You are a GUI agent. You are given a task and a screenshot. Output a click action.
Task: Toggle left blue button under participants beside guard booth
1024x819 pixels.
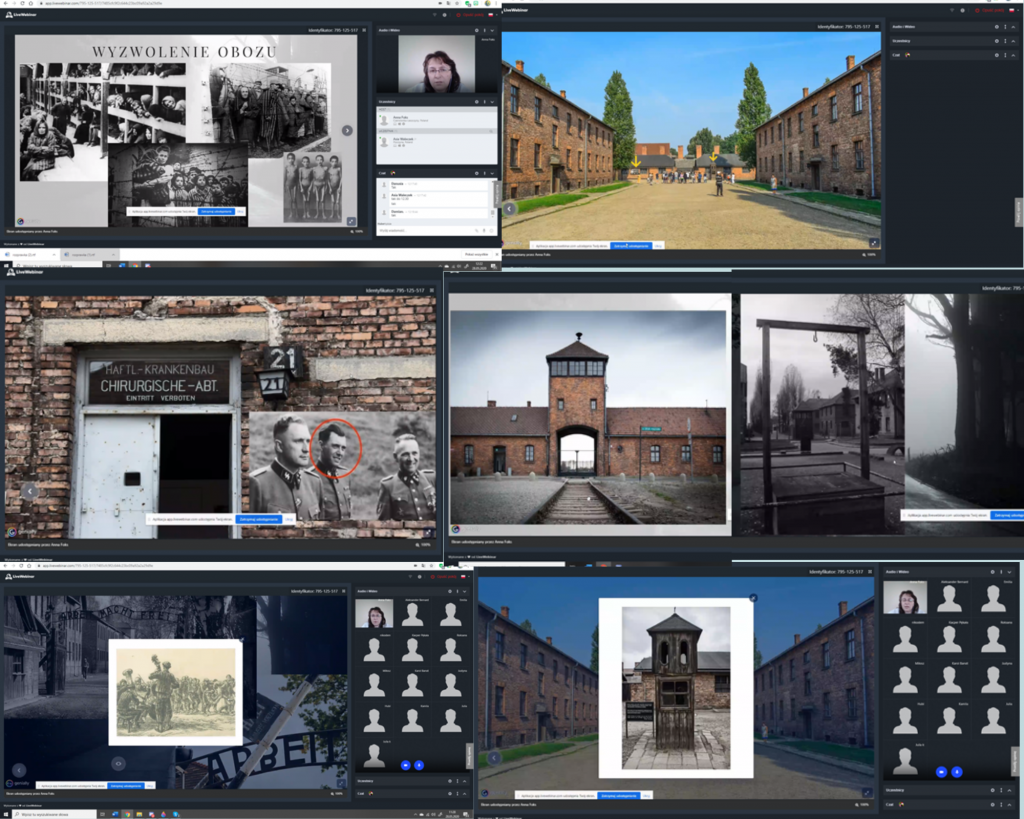point(941,772)
